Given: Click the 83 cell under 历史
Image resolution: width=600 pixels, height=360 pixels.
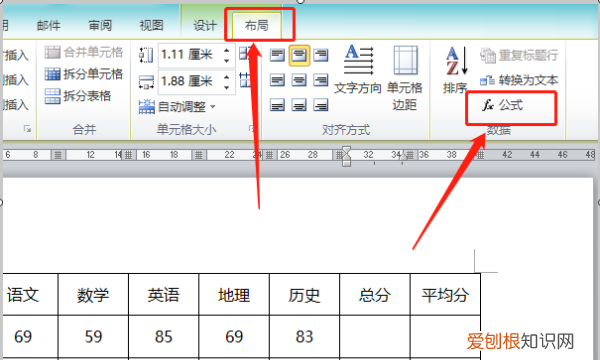Looking at the screenshot, I should point(304,337).
